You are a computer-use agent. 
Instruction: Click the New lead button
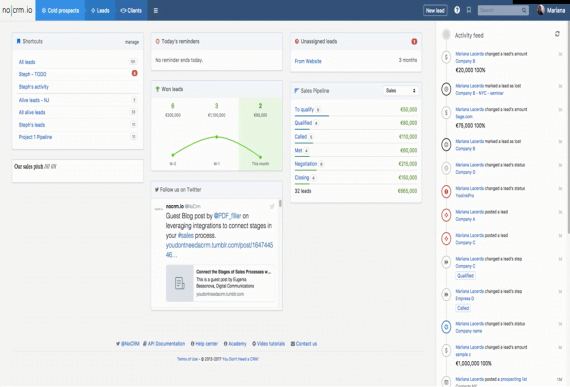435,11
